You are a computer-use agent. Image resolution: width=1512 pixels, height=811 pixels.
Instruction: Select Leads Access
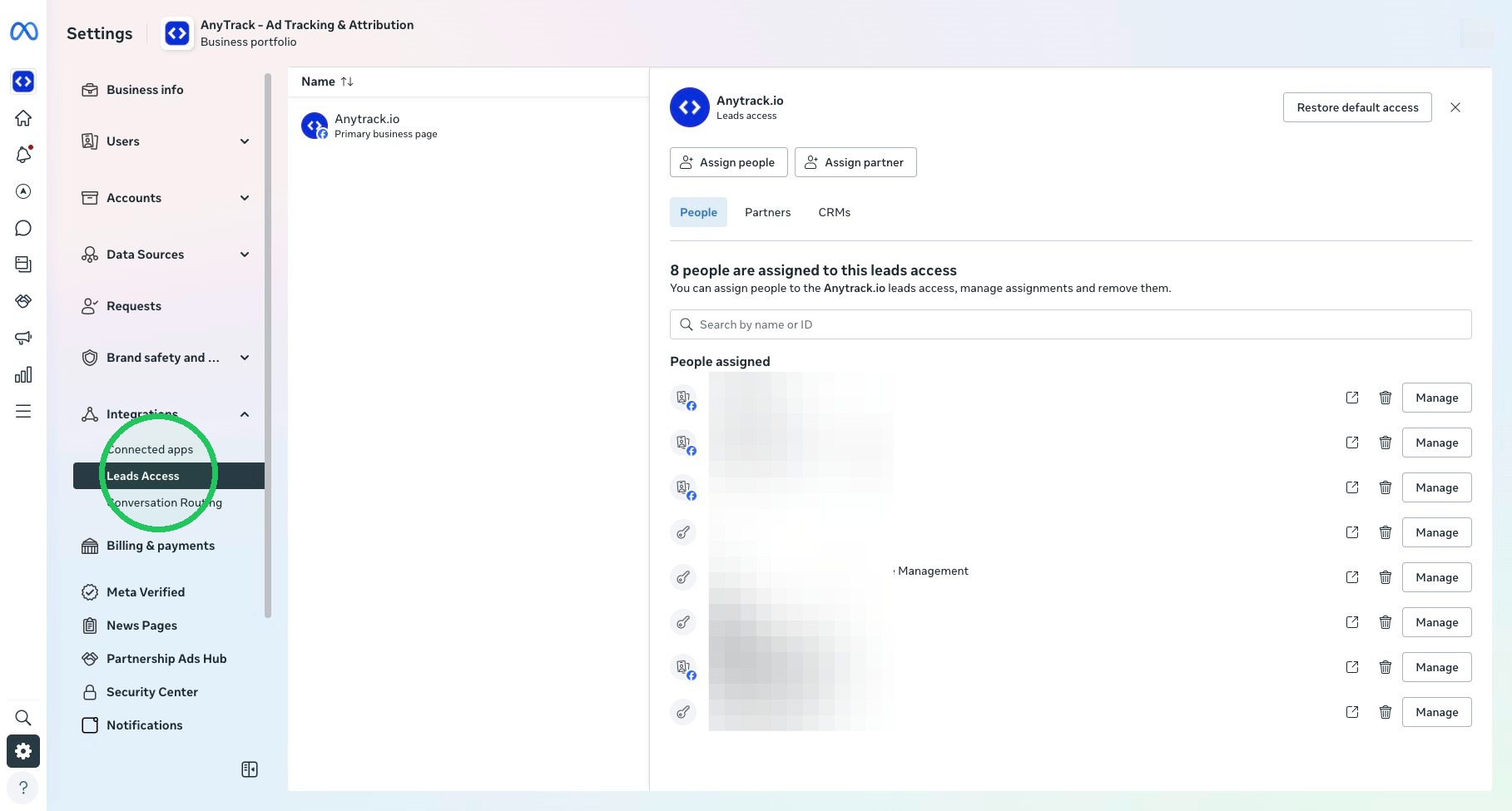click(x=169, y=476)
